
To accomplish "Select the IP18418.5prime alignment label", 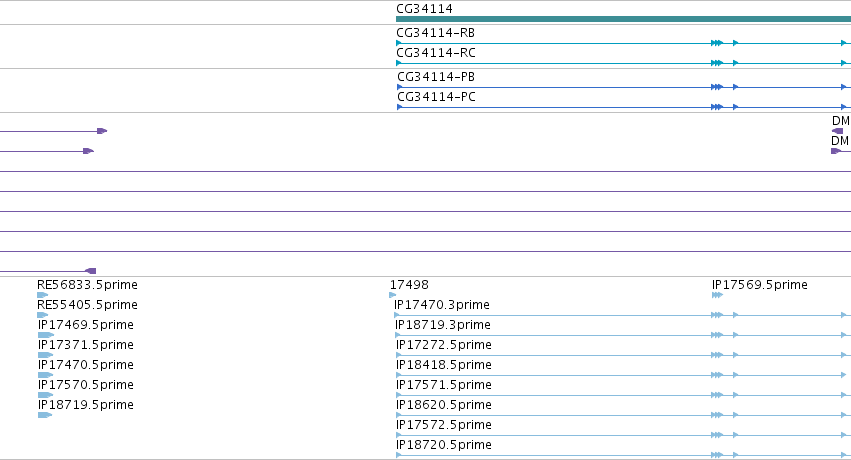I will pyautogui.click(x=444, y=365).
